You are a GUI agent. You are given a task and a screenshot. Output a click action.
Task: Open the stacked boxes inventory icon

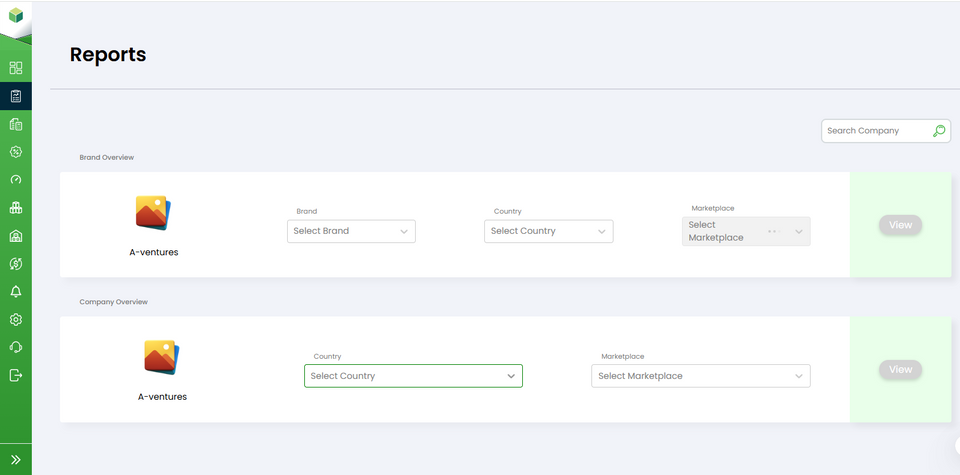pyautogui.click(x=15, y=208)
